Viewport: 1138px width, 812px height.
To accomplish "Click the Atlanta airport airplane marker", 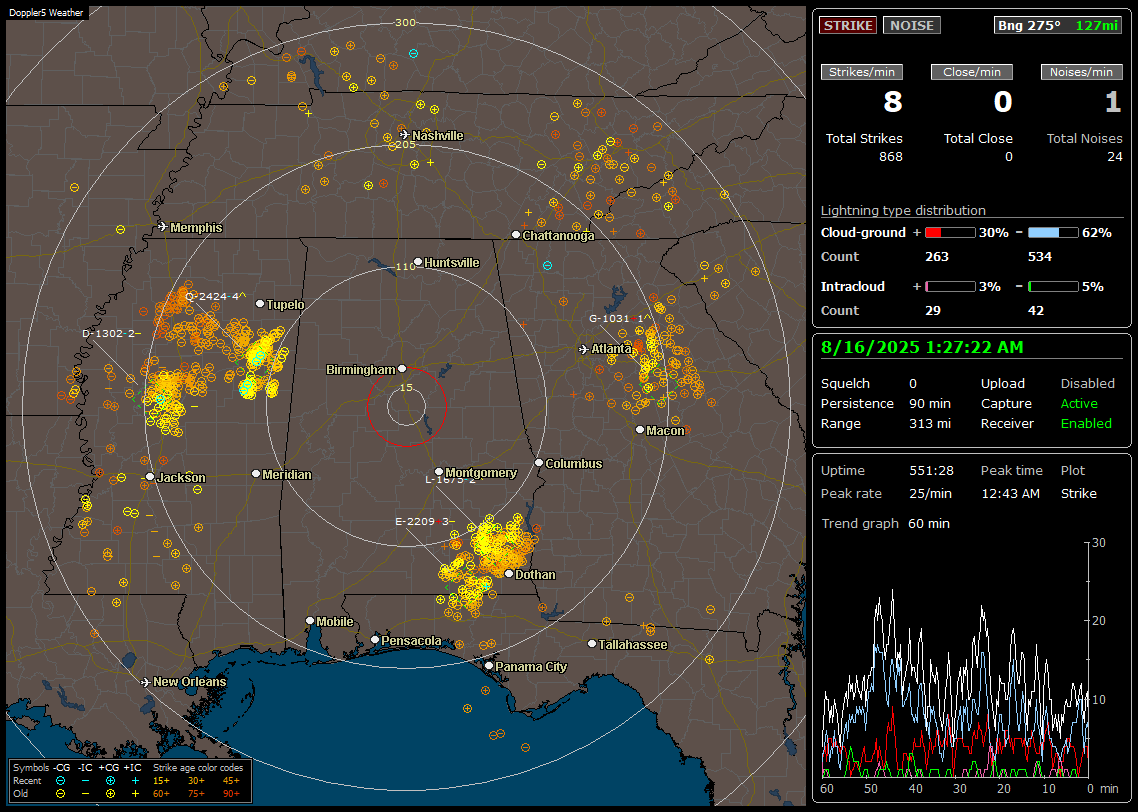I will pyautogui.click(x=584, y=349).
